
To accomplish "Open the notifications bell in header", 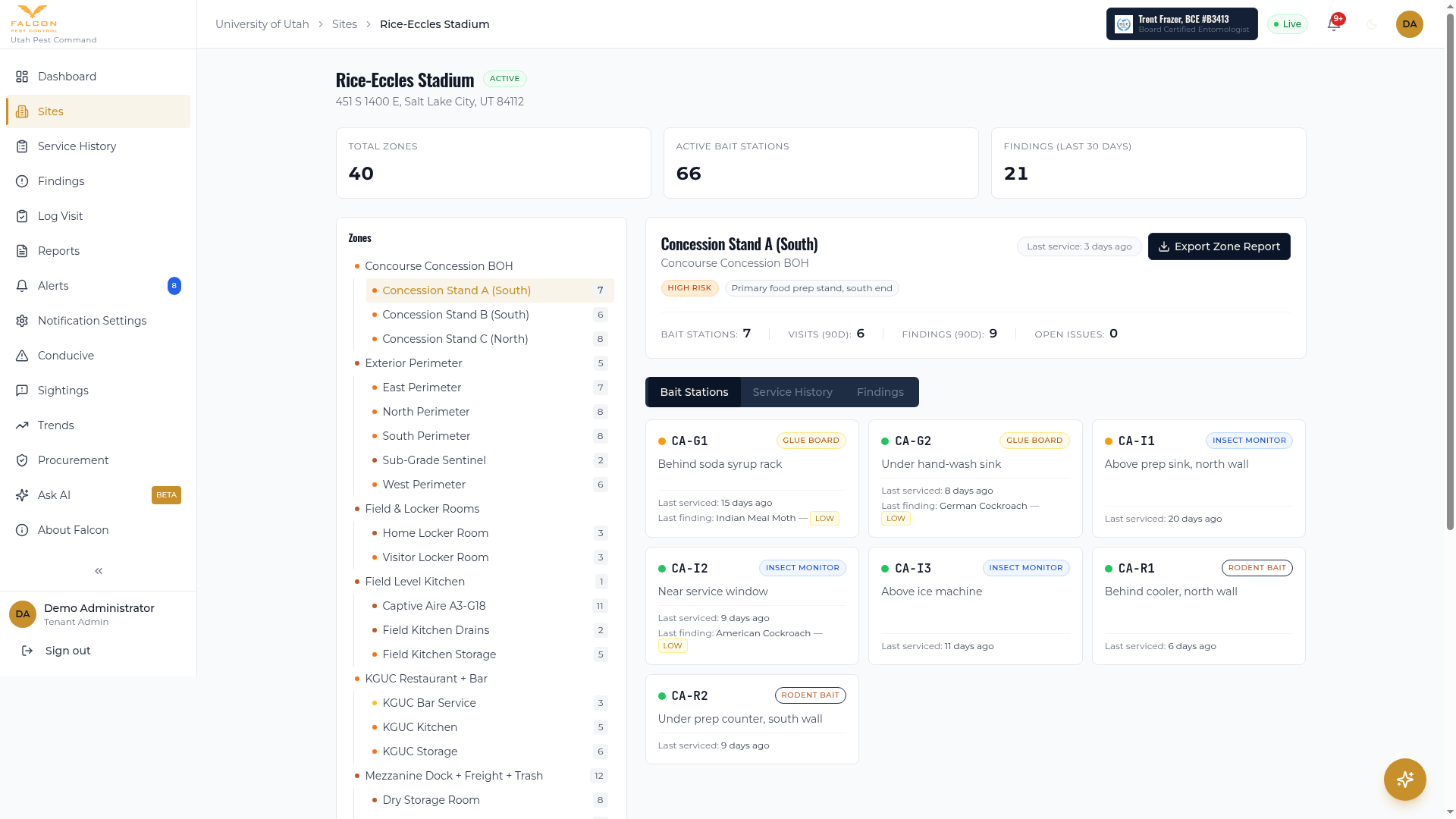I will [1334, 24].
